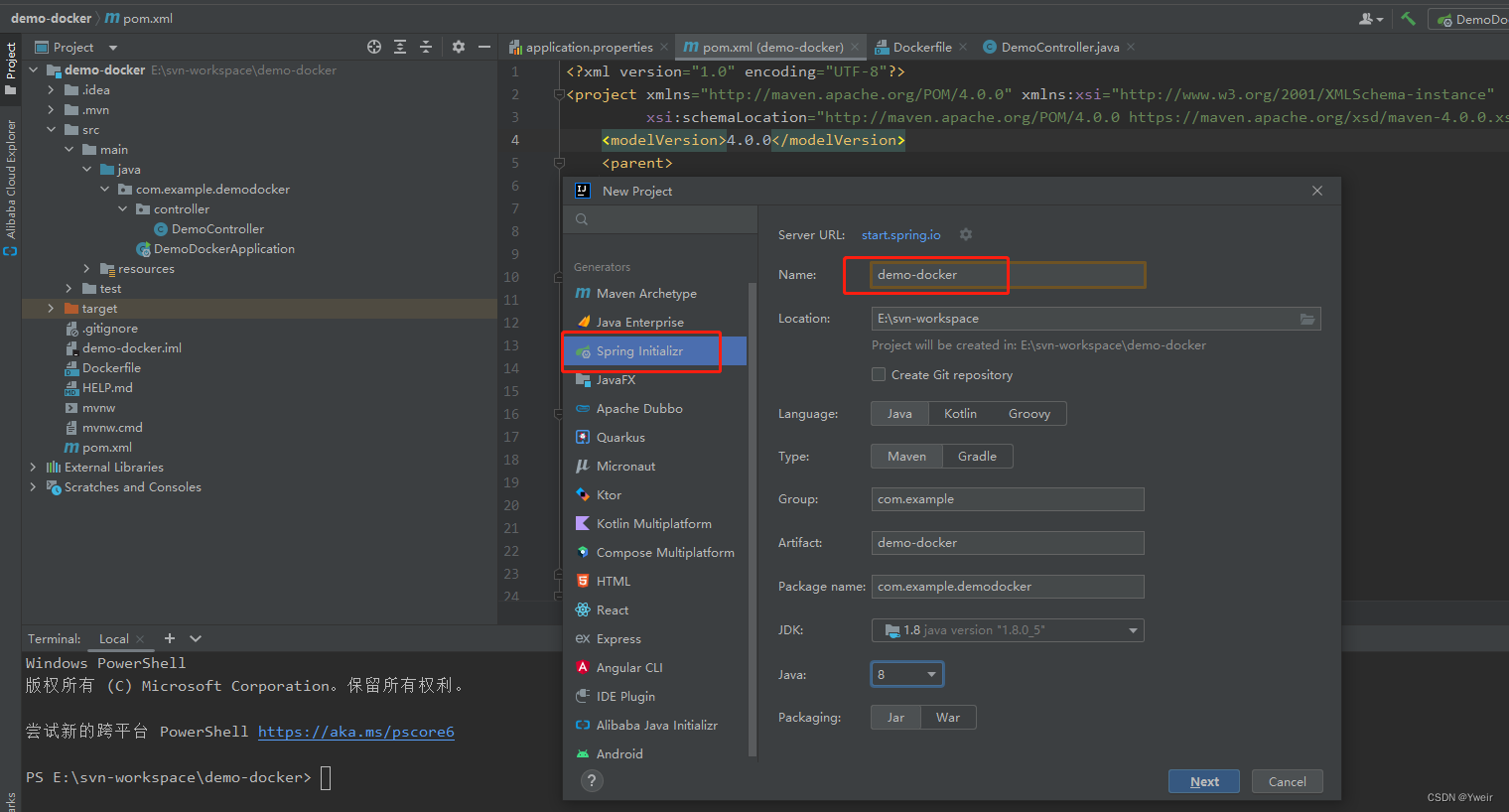Expand the target folder
1509x812 pixels.
click(52, 309)
